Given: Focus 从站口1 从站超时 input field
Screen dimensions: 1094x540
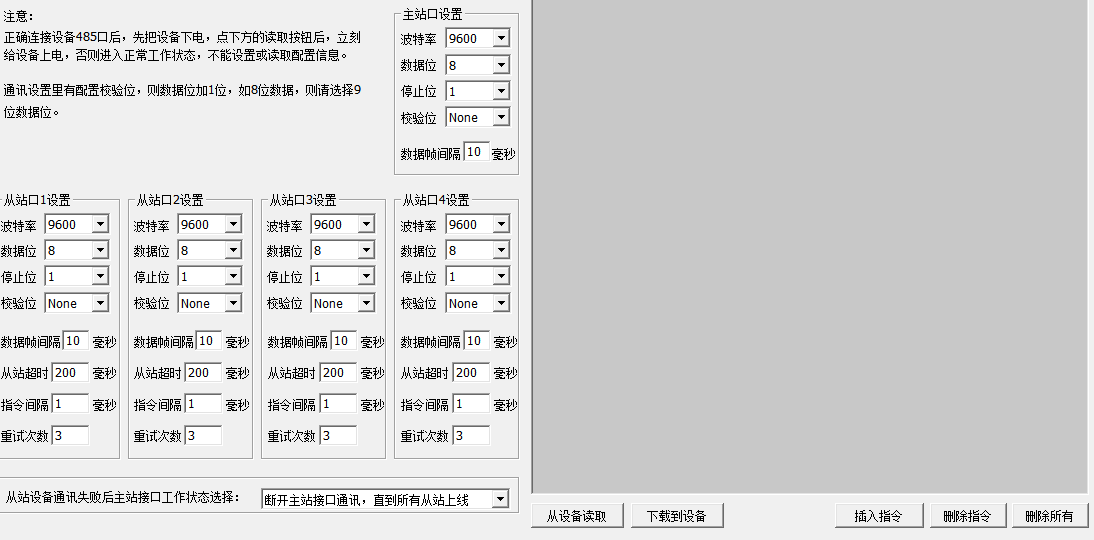Looking at the screenshot, I should [x=70, y=373].
